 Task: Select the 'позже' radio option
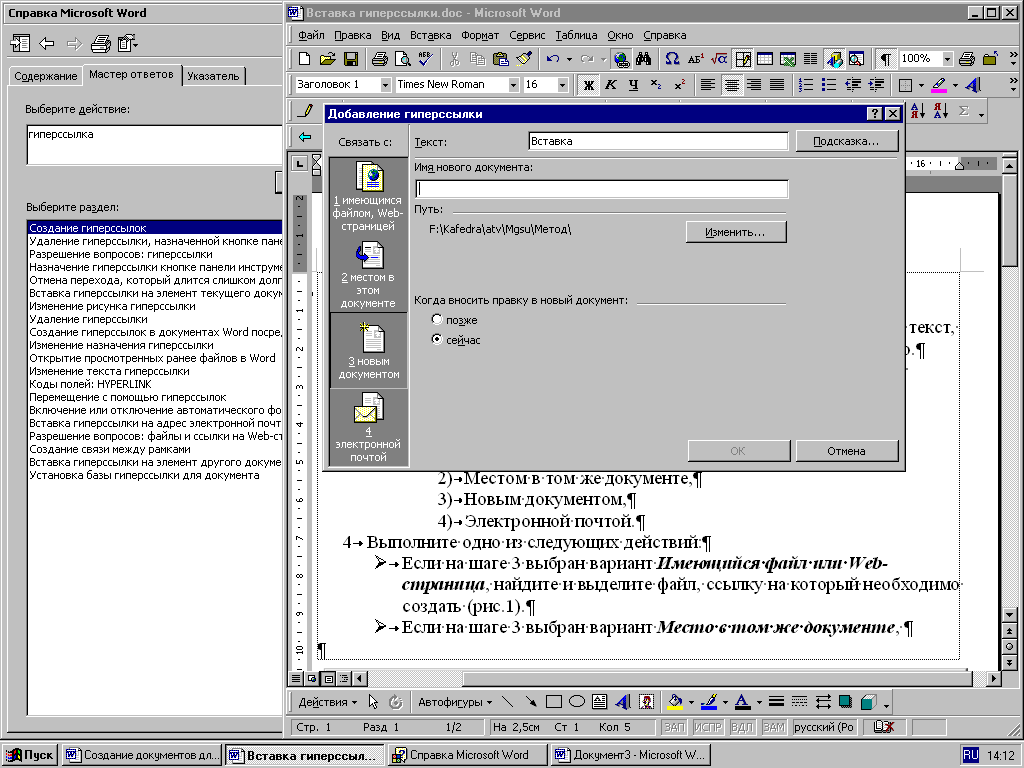coord(455,320)
